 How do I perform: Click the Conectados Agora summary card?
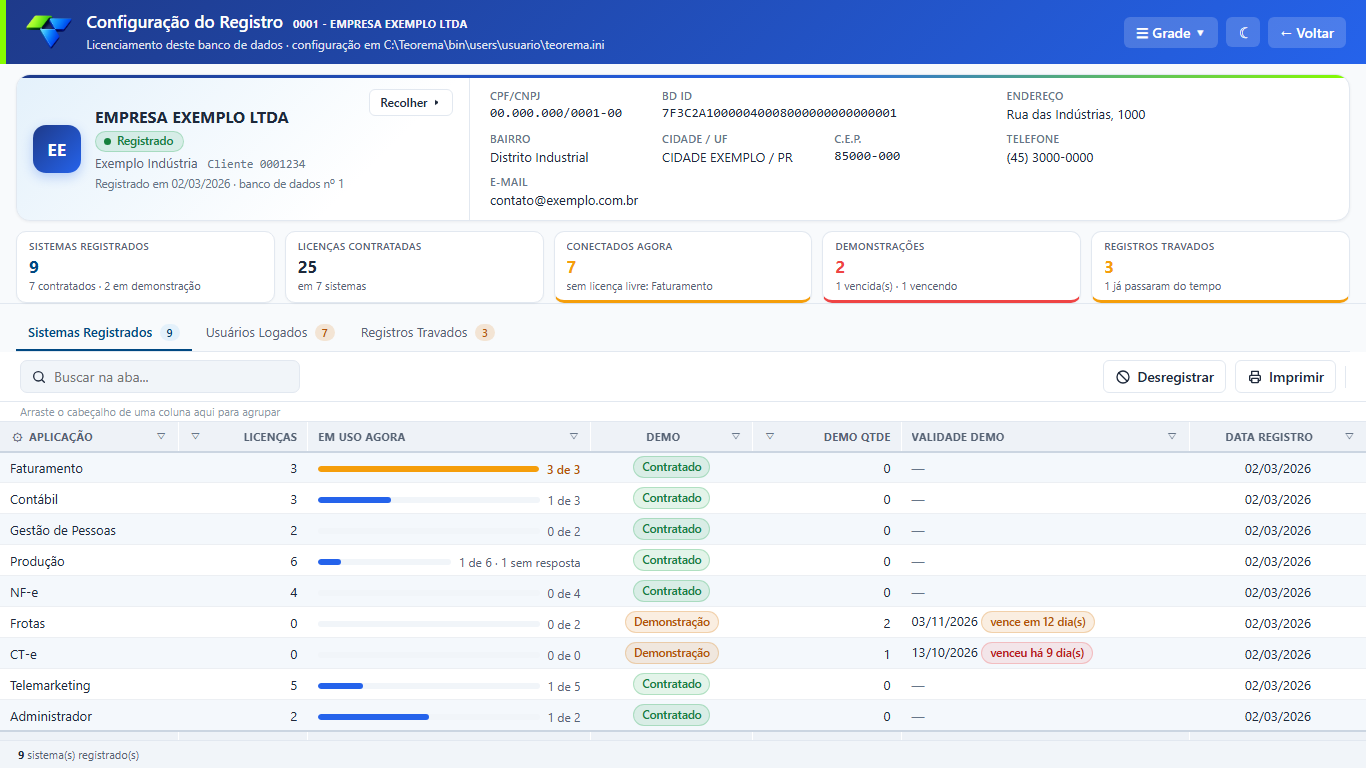pyautogui.click(x=683, y=267)
